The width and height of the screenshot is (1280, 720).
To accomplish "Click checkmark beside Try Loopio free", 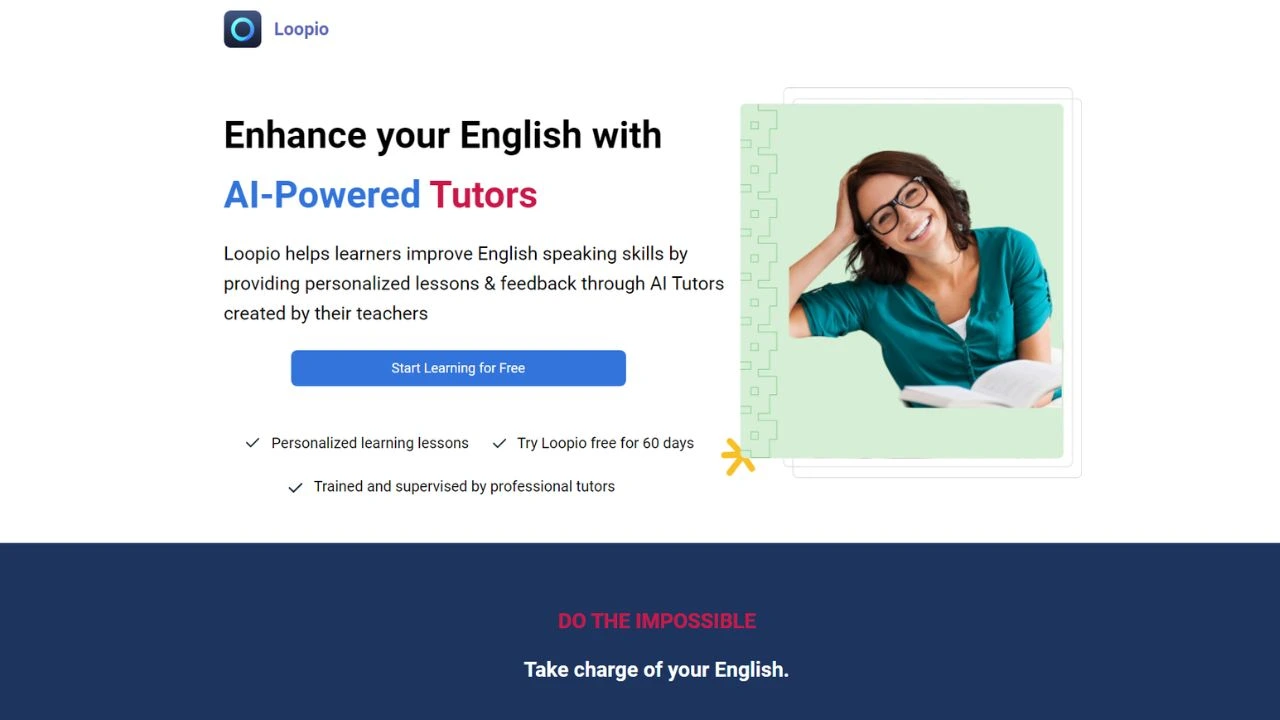I will pyautogui.click(x=499, y=443).
